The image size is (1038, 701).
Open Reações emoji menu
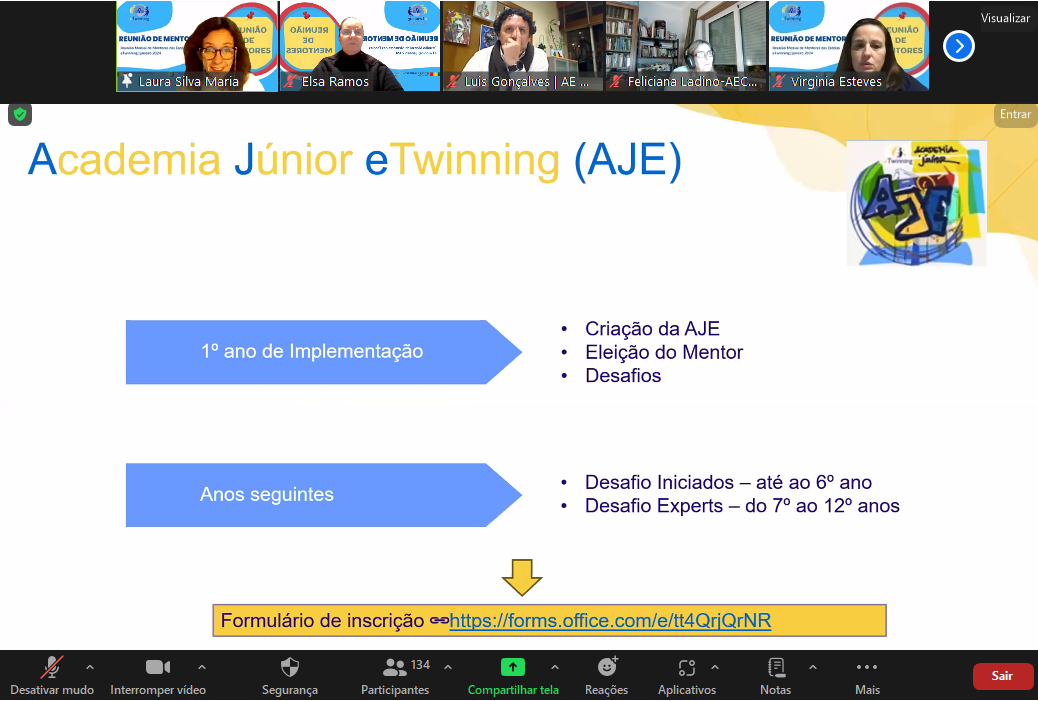pyautogui.click(x=606, y=676)
